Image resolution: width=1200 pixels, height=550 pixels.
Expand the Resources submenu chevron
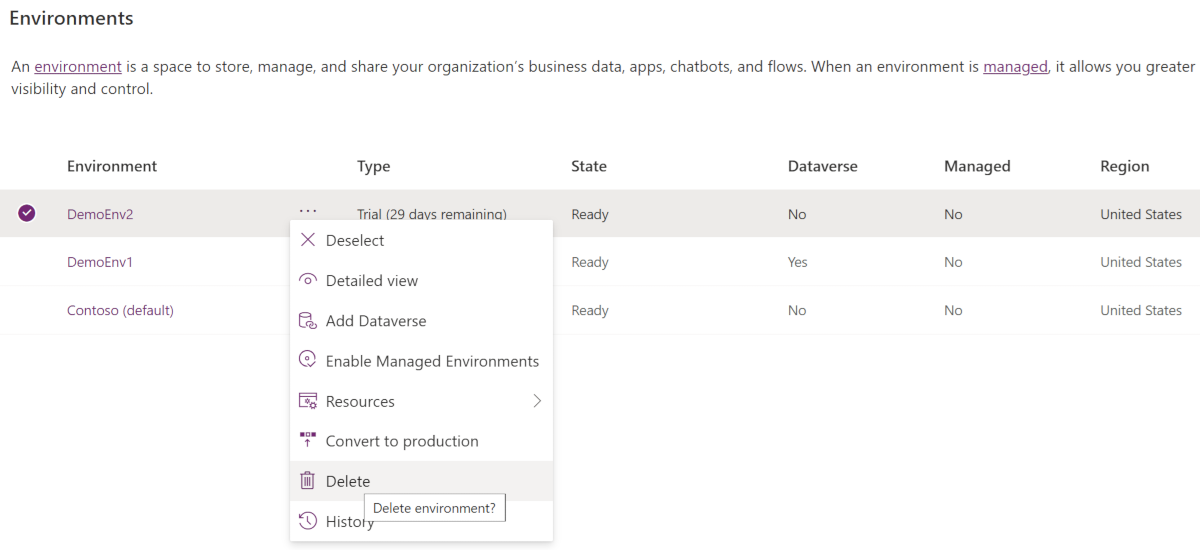tap(537, 401)
